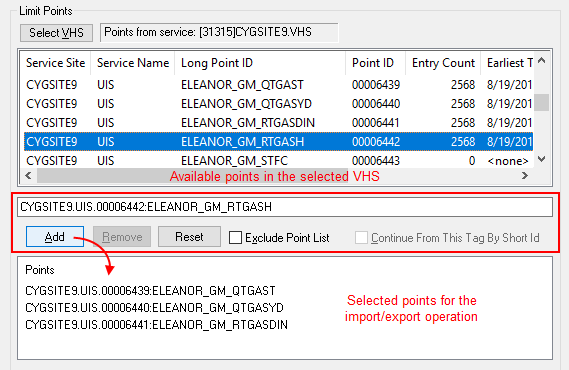Click the Add button
The image size is (569, 370).
[x=55, y=237]
